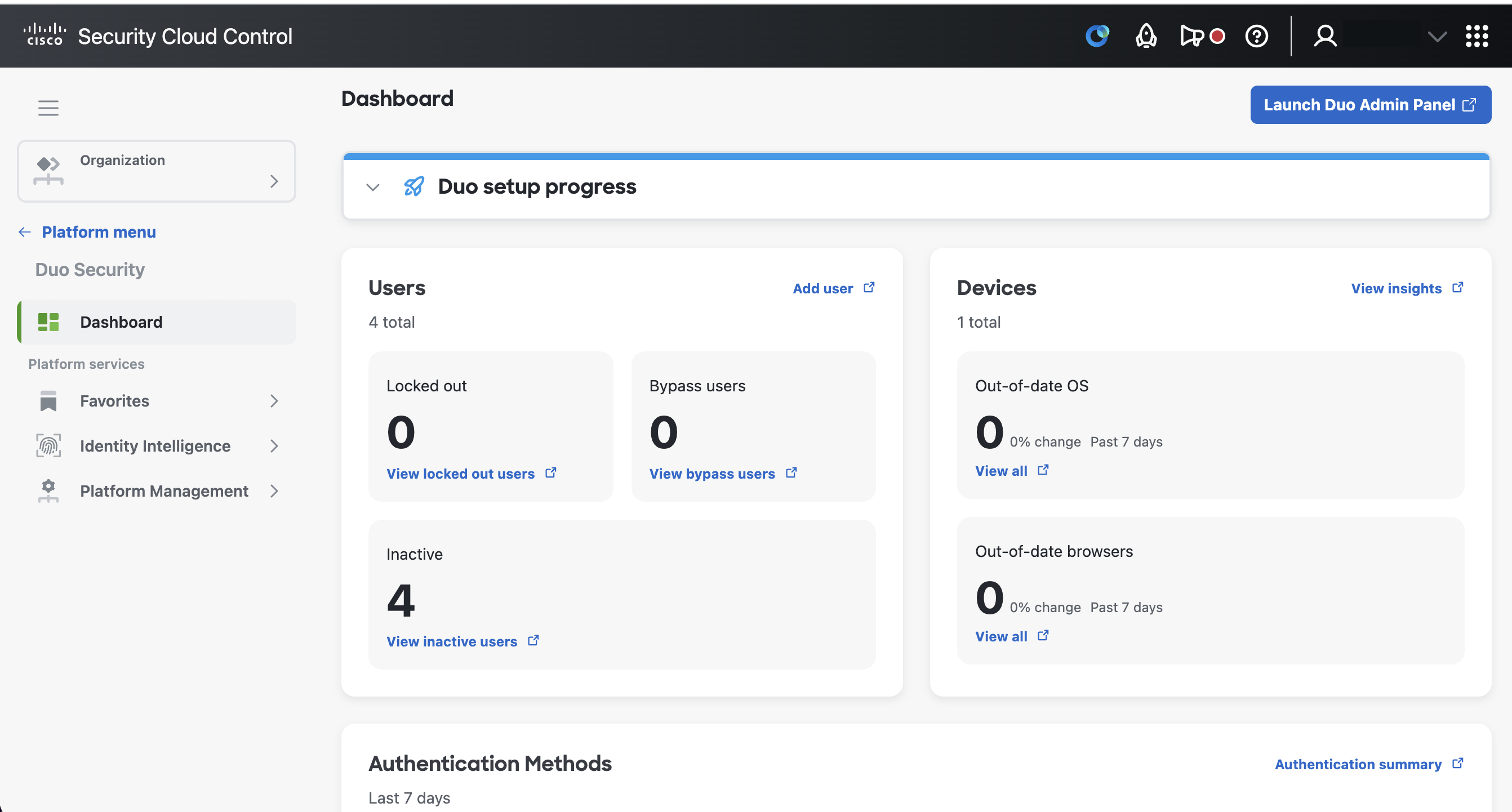Viewport: 1512px width, 812px height.
Task: Expand the Organization selector chevron
Action: pyautogui.click(x=274, y=181)
